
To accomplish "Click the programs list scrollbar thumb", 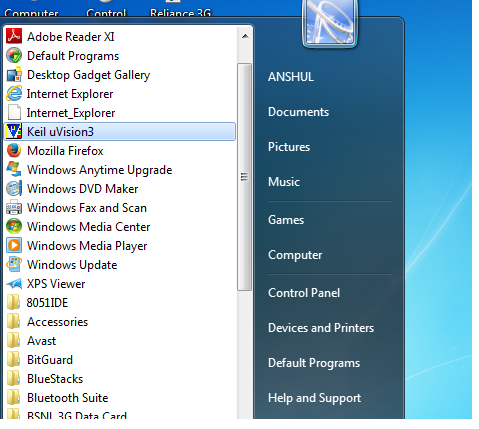I will 245,177.
